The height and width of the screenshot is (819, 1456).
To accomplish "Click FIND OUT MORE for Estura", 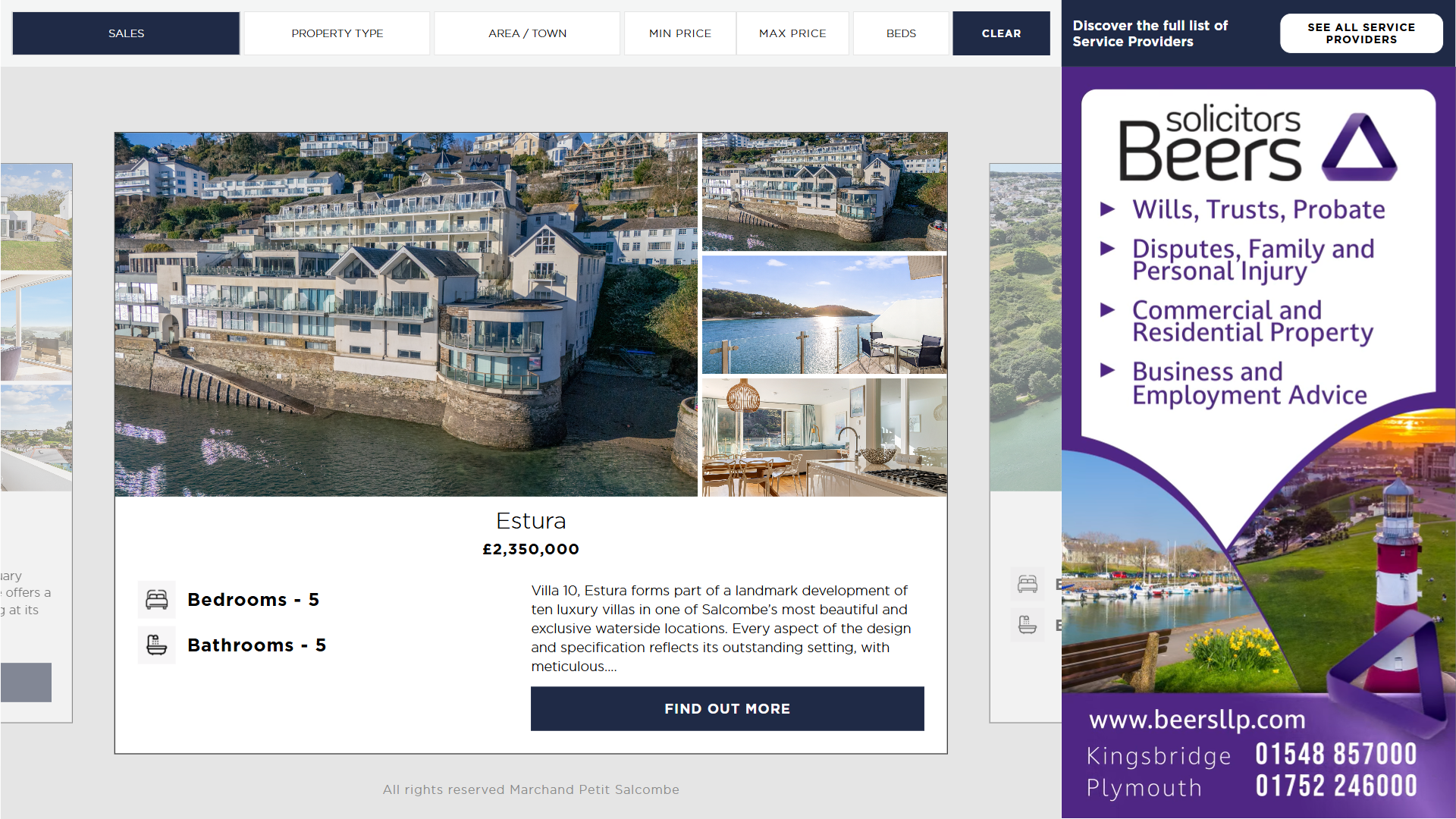I will point(727,709).
